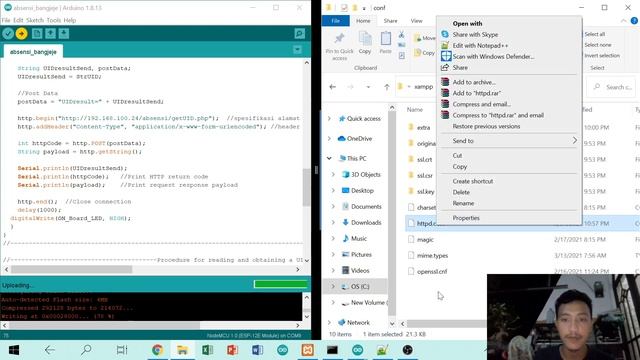The width and height of the screenshot is (640, 360).
Task: Switch to the Home ribbon tab
Action: click(x=363, y=21)
